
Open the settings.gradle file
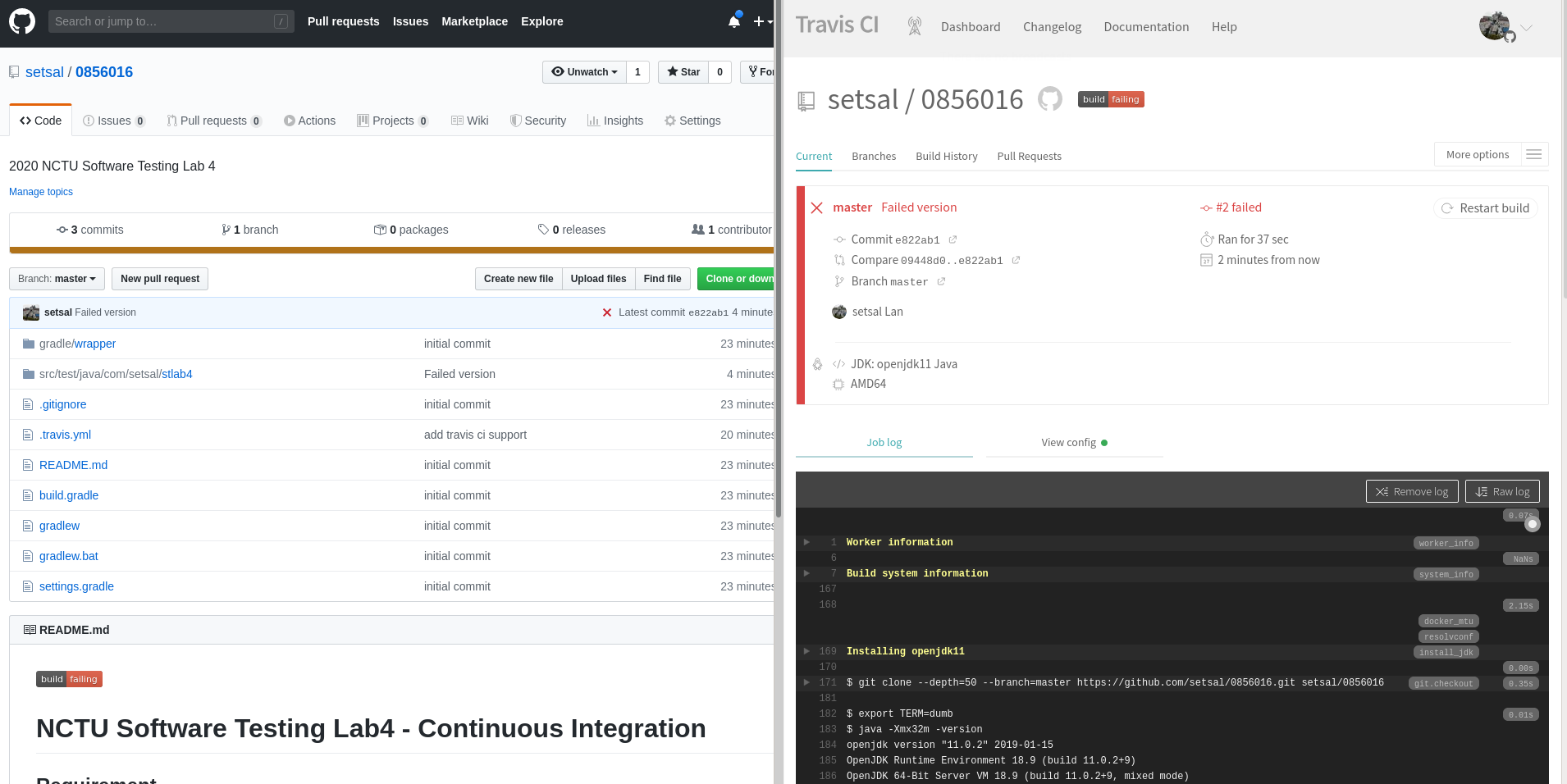tap(76, 586)
